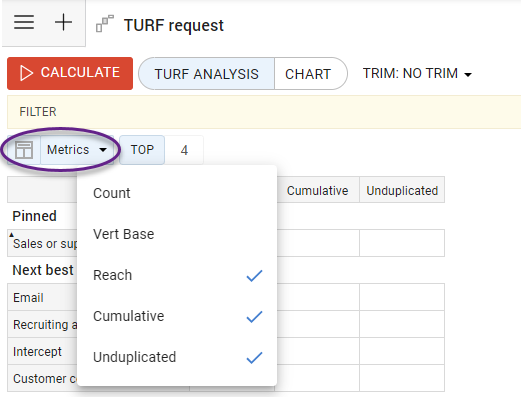Select Vert Base in the metrics menu
521x397 pixels.
(177, 234)
